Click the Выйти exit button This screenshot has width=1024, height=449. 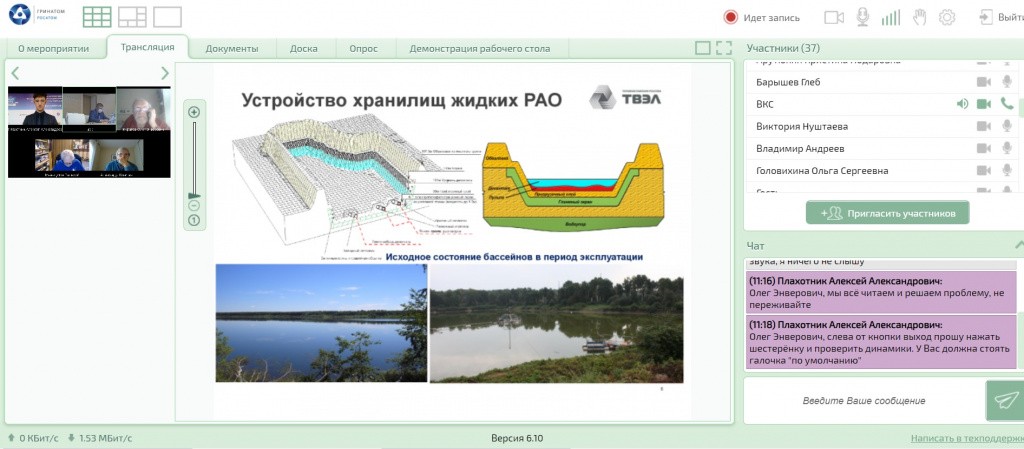(x=1001, y=18)
